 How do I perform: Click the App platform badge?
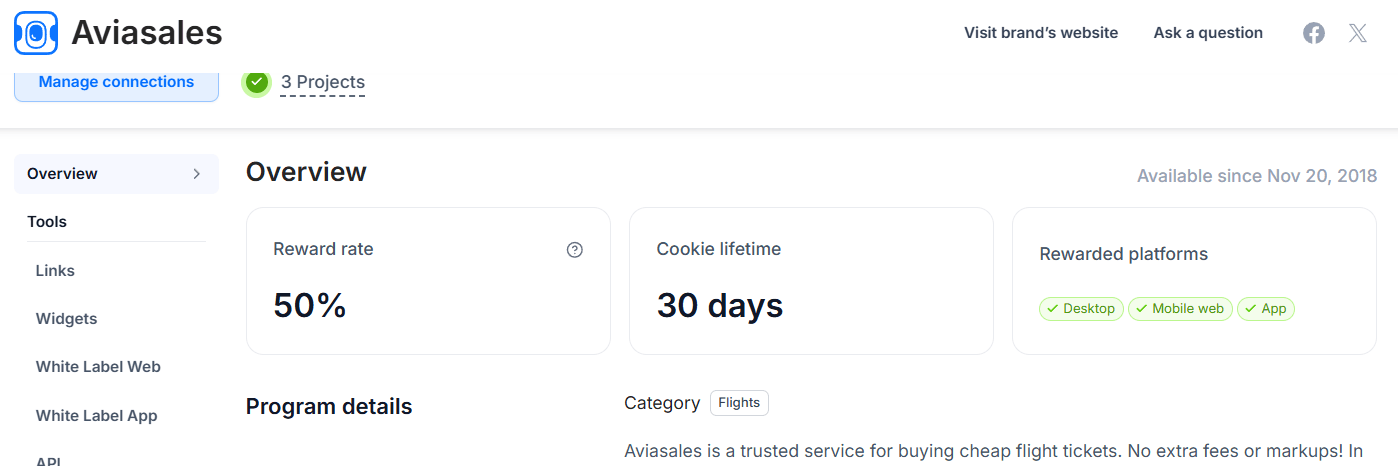[1265, 309]
